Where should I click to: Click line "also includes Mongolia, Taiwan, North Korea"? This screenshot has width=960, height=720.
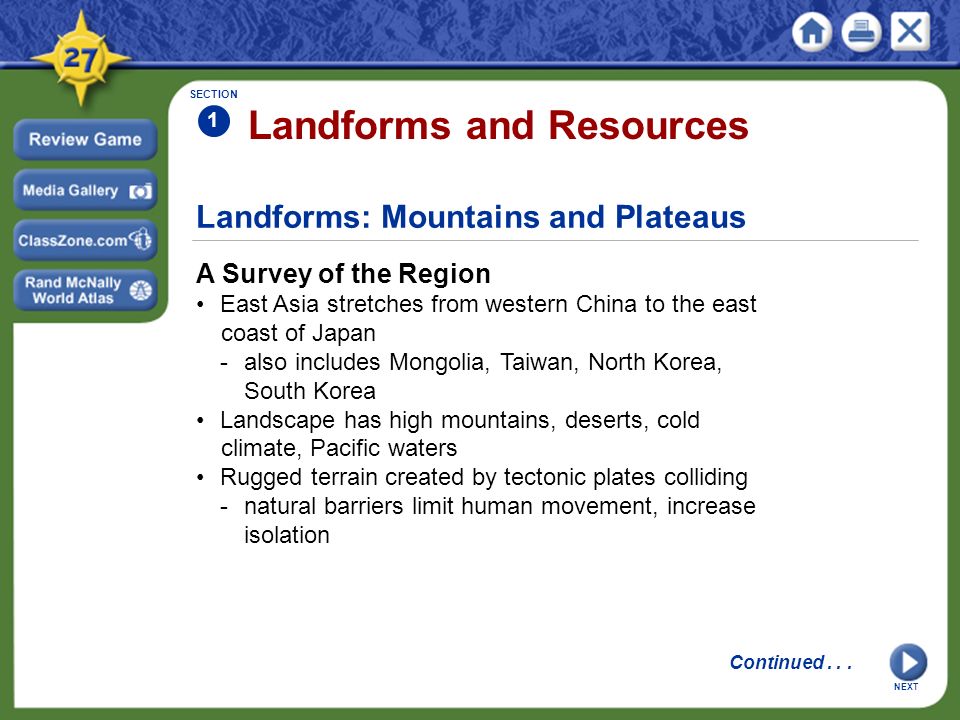483,362
